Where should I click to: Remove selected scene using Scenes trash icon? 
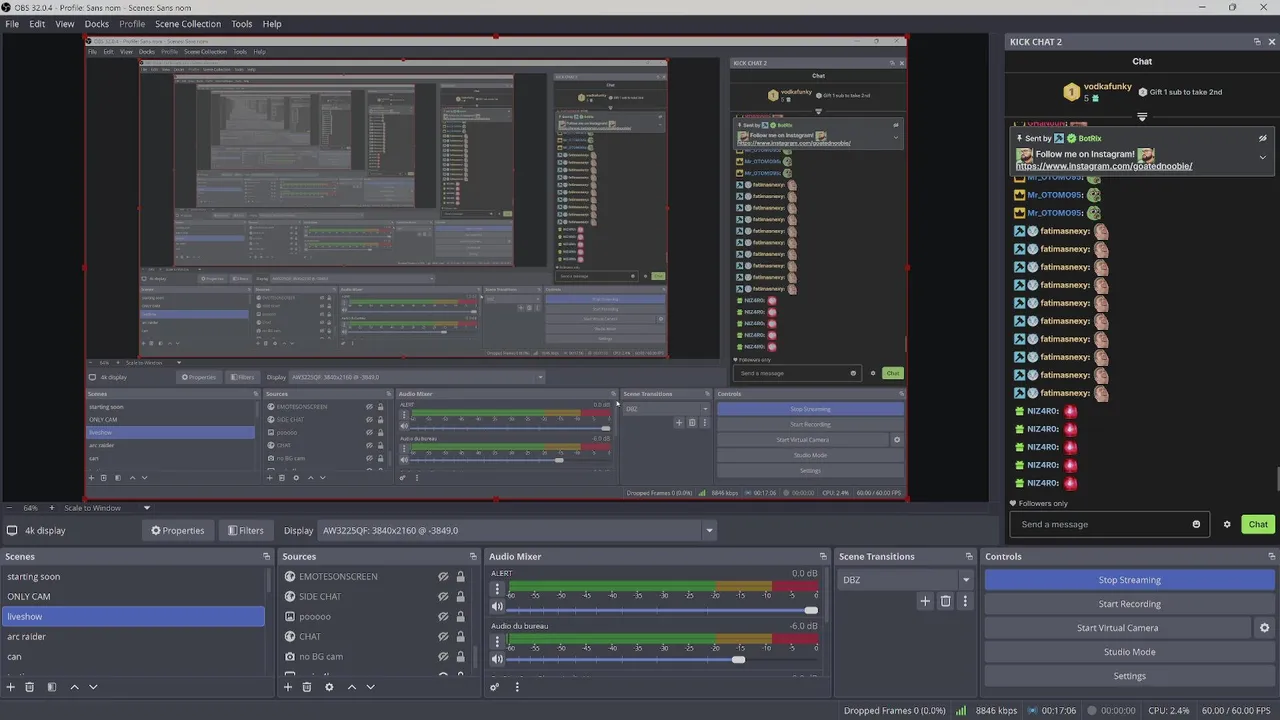[30, 687]
